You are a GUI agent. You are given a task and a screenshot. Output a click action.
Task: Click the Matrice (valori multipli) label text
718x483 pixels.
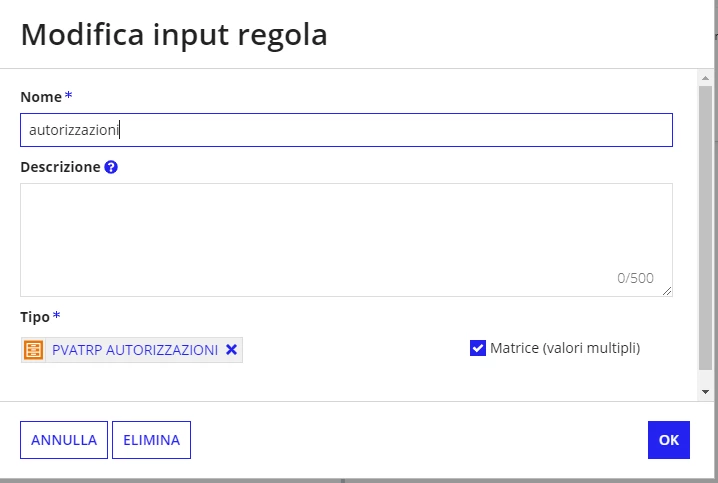tap(565, 348)
